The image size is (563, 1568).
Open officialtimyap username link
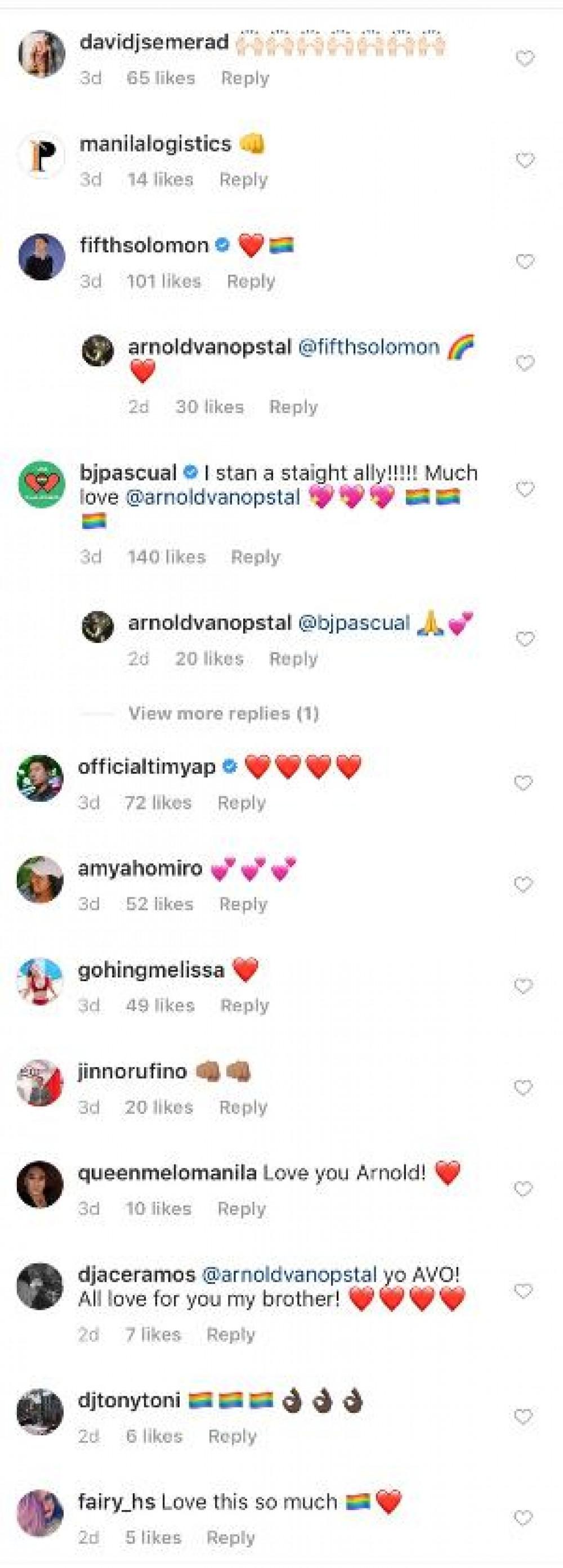147,767
